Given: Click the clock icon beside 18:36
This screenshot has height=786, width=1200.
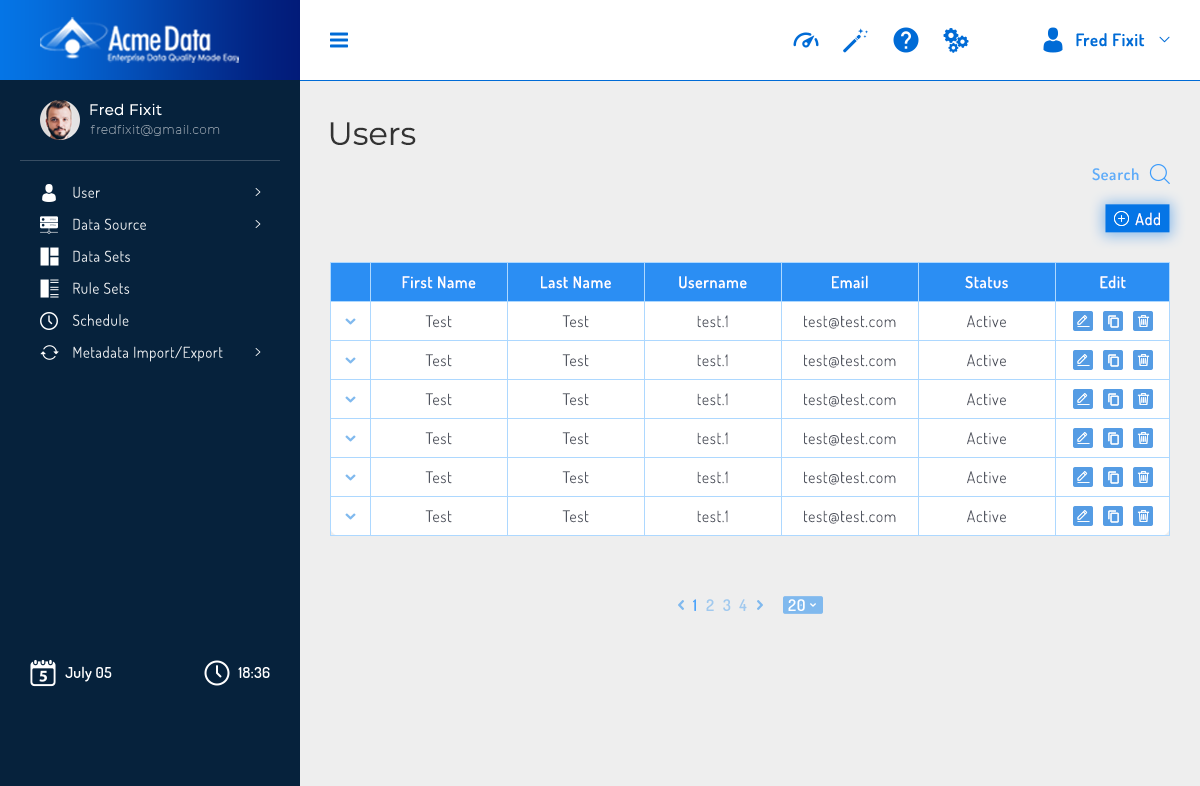Looking at the screenshot, I should tap(217, 673).
